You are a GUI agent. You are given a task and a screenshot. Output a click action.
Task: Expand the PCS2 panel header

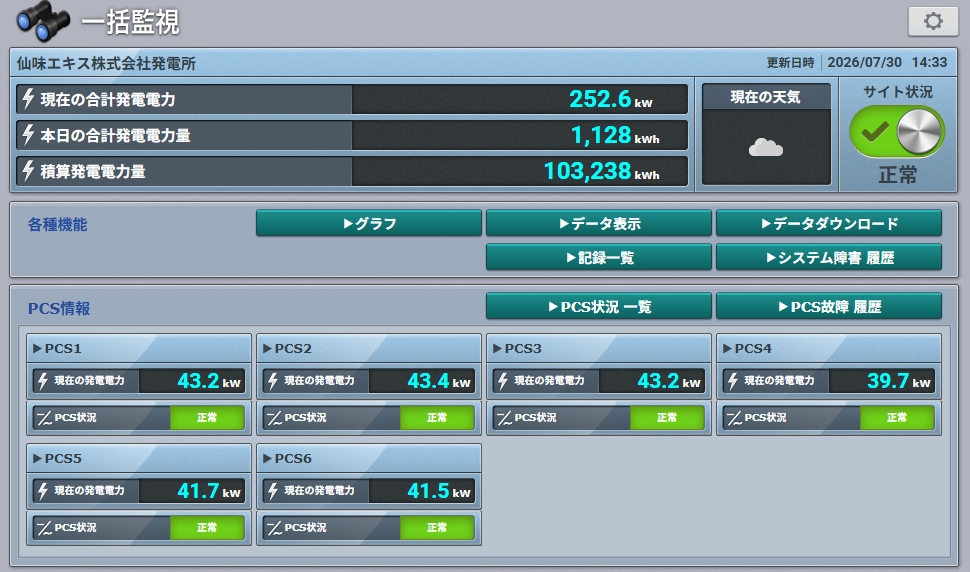(x=369, y=348)
